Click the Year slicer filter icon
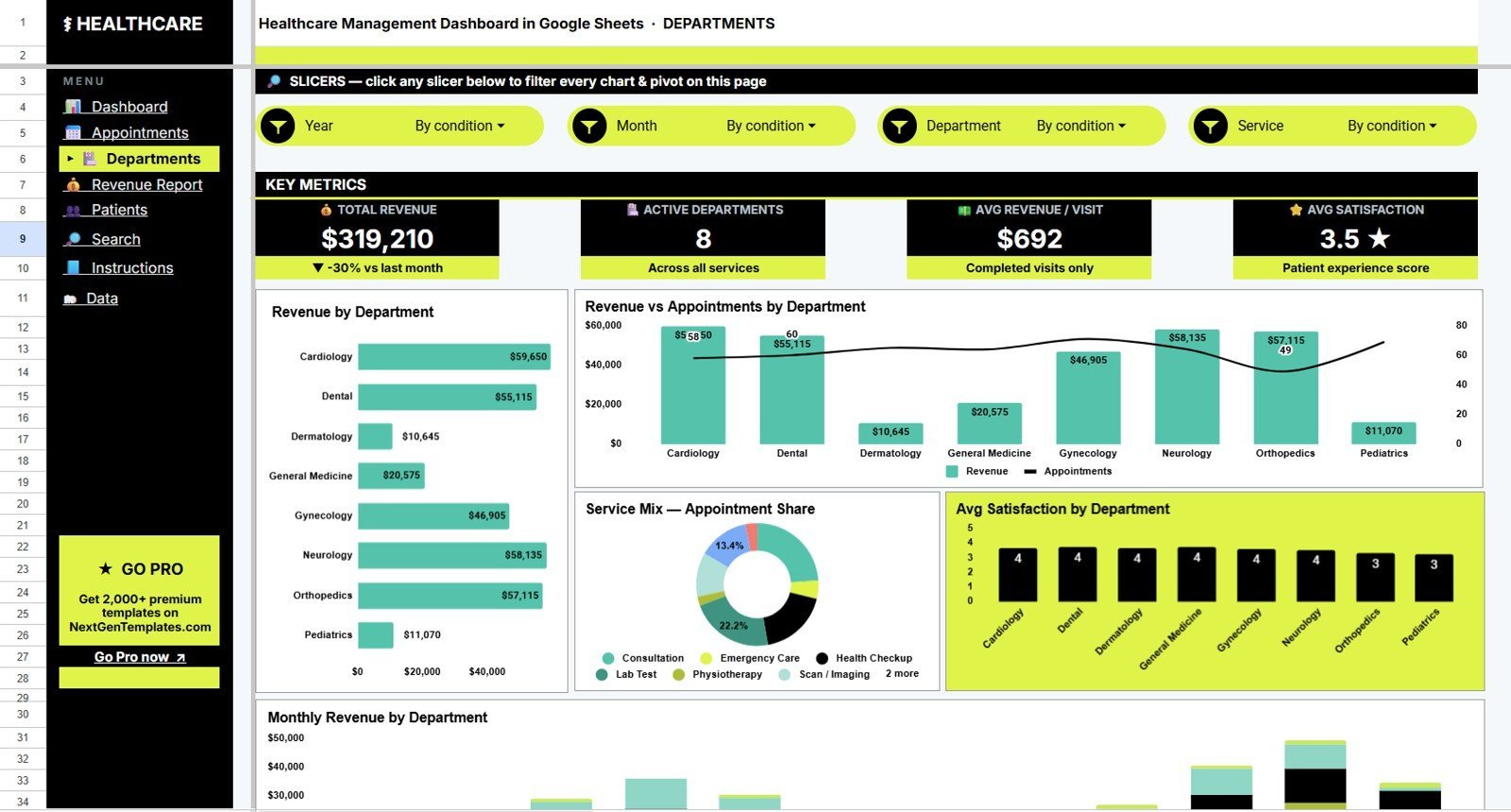The height and width of the screenshot is (812, 1511). click(x=278, y=126)
